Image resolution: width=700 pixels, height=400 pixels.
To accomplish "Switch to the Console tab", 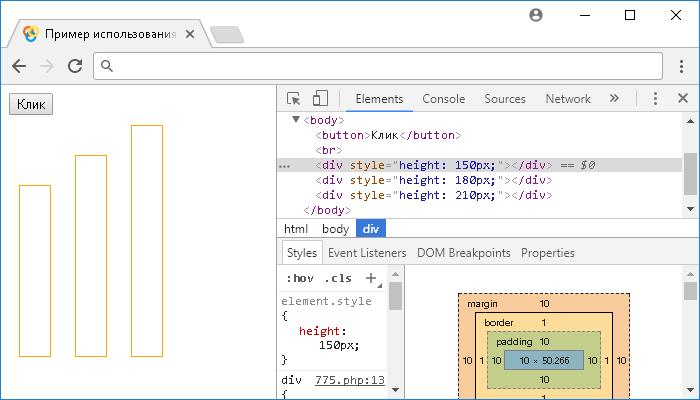I will coord(443,99).
